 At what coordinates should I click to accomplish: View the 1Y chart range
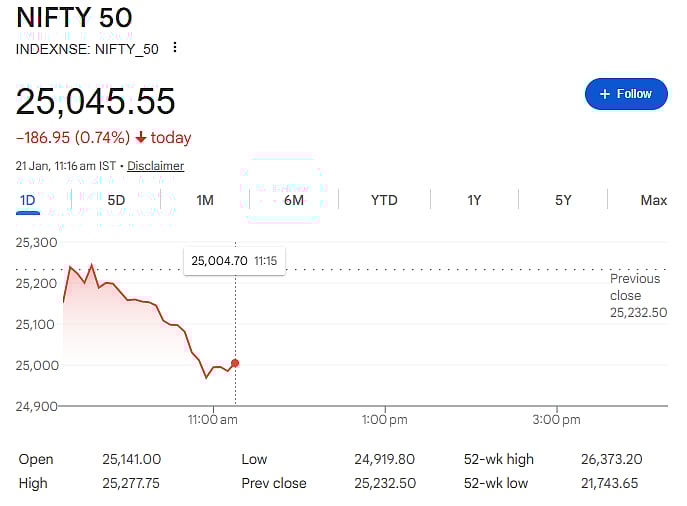coord(474,200)
